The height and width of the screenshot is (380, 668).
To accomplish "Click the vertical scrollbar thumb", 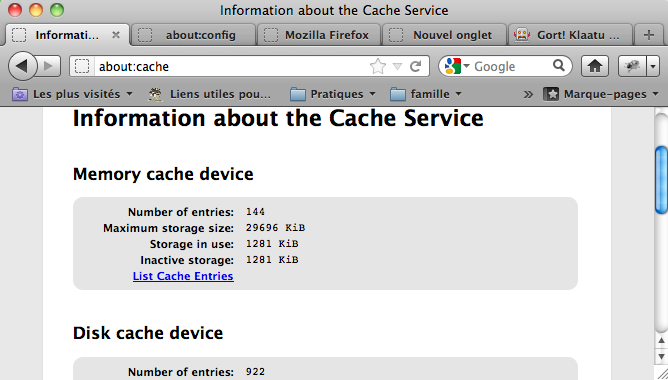I will (x=661, y=179).
